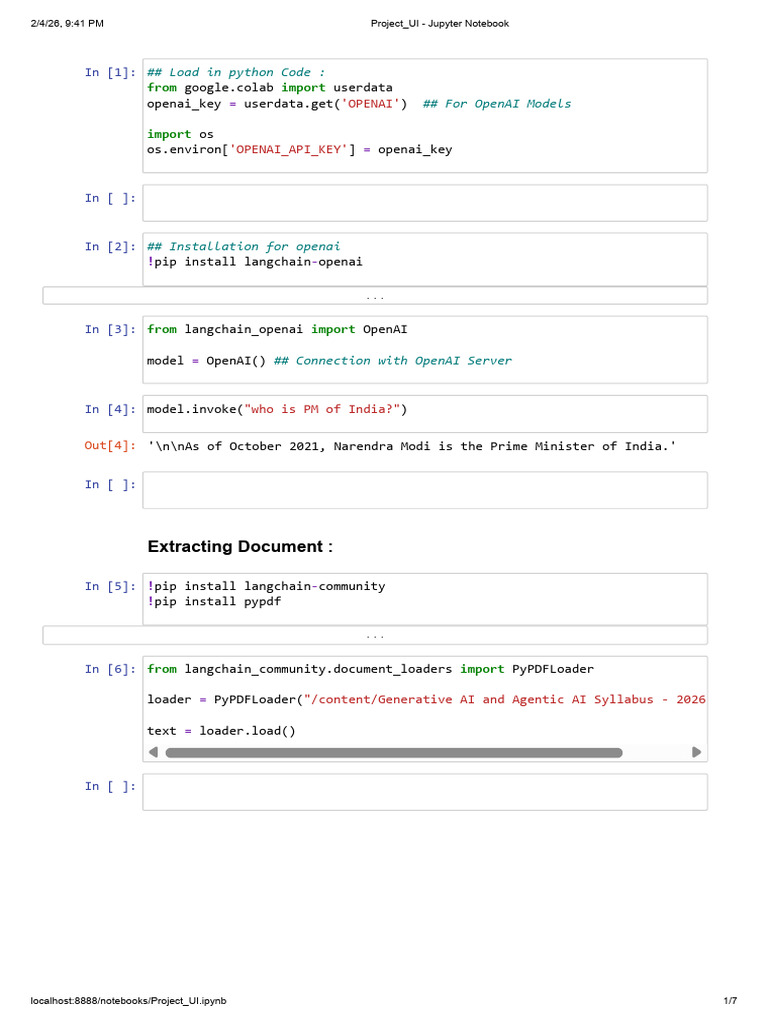
Task: Expand collapsed output below pip install langchain-openai
Action: [375, 296]
